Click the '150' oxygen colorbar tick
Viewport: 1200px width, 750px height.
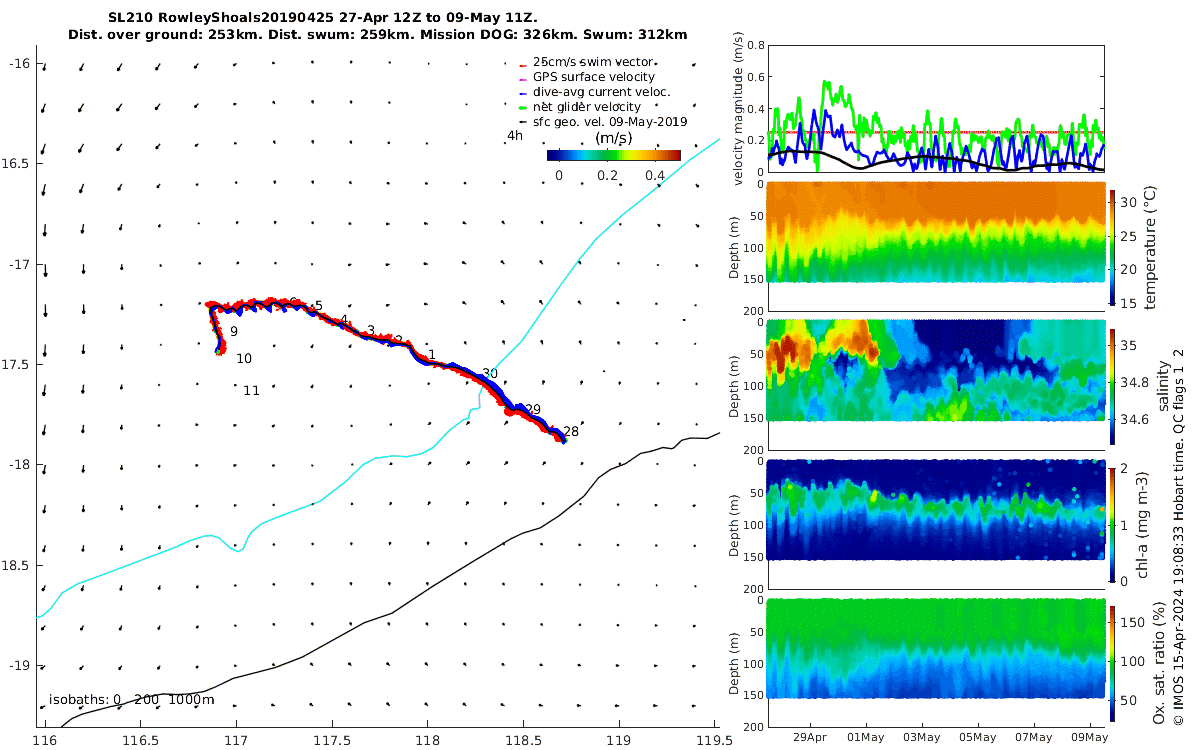point(1134,622)
